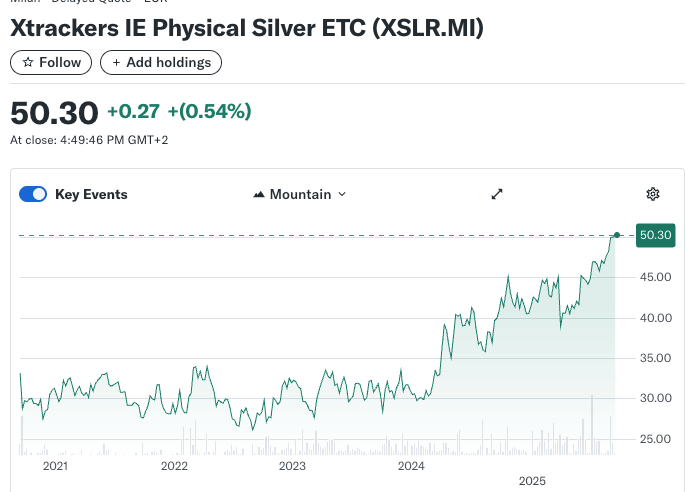Open chart settings gear

pos(653,194)
